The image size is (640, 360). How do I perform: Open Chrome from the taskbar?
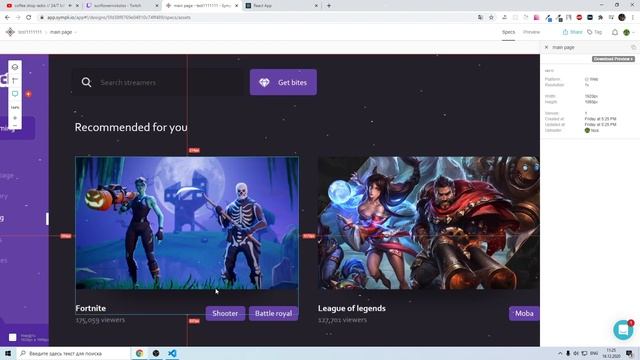140,353
